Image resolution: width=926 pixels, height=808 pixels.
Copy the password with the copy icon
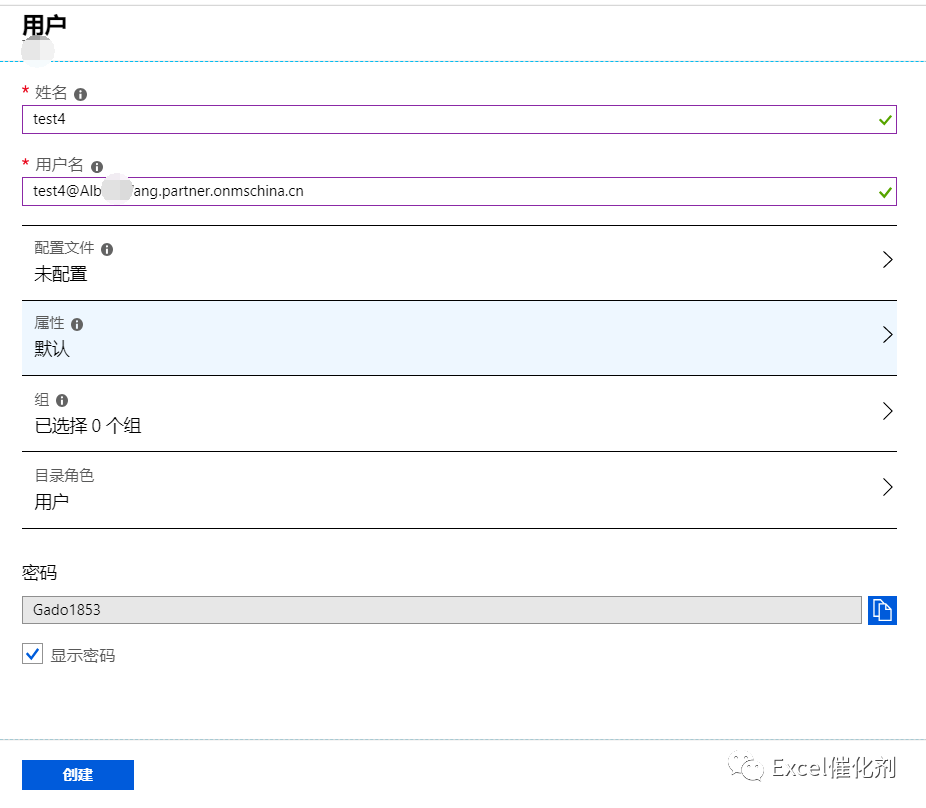click(882, 610)
